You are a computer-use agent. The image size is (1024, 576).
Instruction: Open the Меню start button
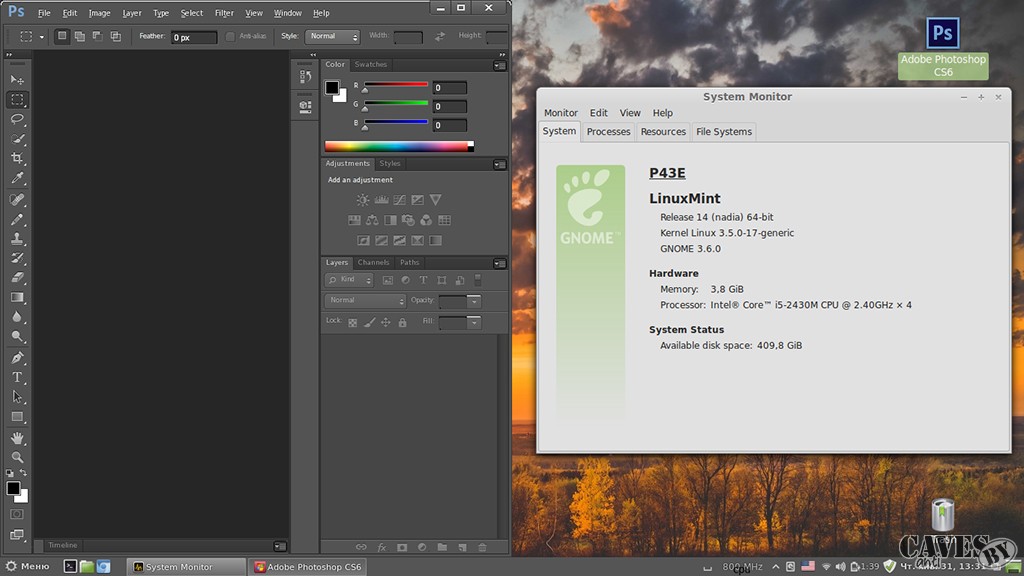tap(27, 566)
